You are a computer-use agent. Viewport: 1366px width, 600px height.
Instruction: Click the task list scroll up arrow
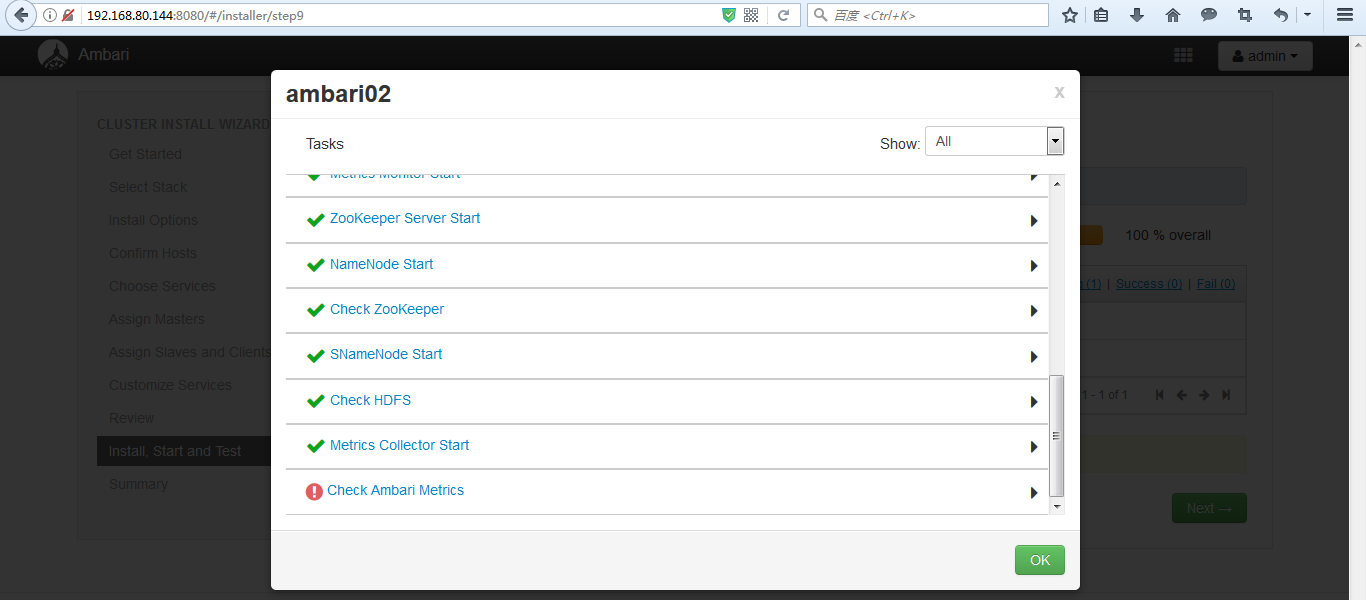coord(1056,183)
